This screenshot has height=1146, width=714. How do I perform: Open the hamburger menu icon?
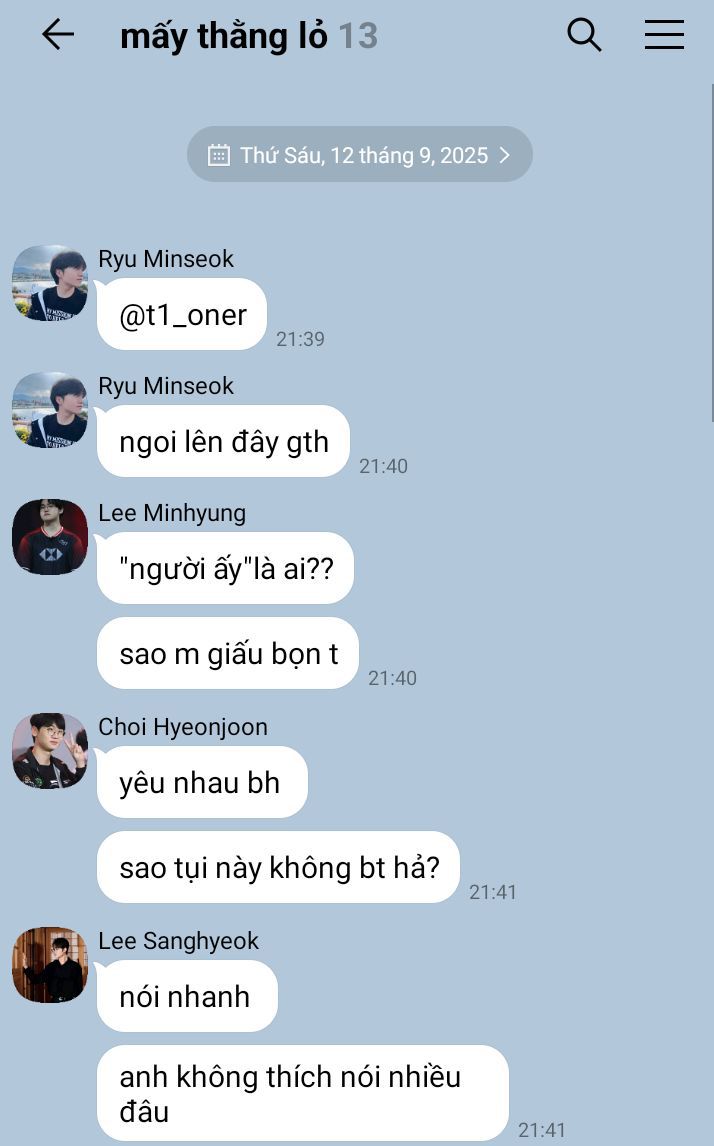[664, 34]
